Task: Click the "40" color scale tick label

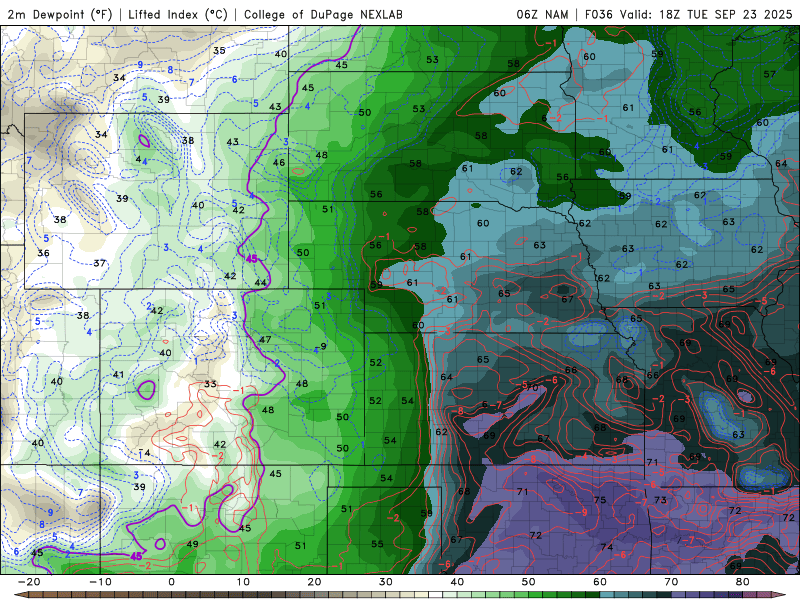Action: tap(457, 582)
